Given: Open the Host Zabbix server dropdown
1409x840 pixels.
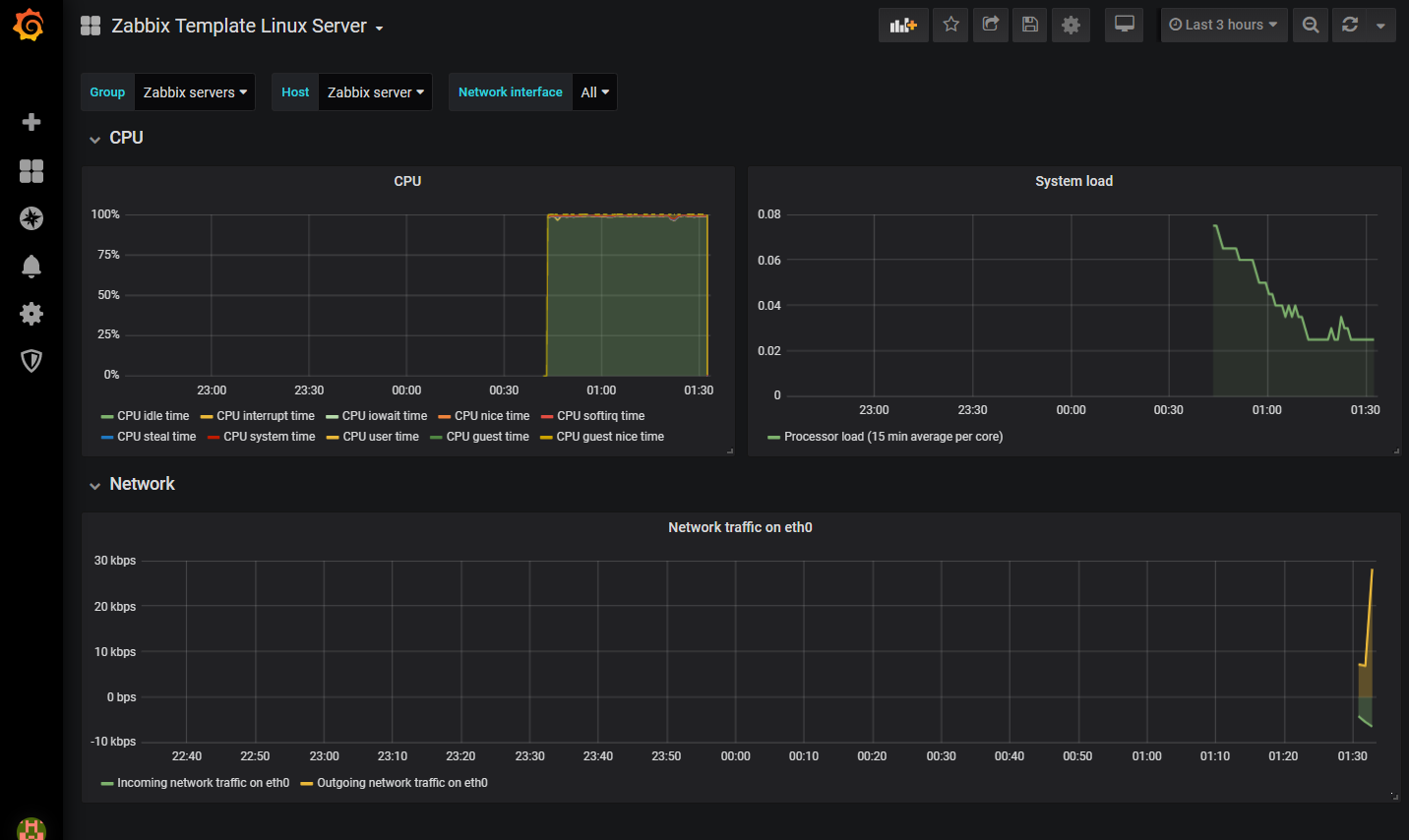Looking at the screenshot, I should pos(375,92).
